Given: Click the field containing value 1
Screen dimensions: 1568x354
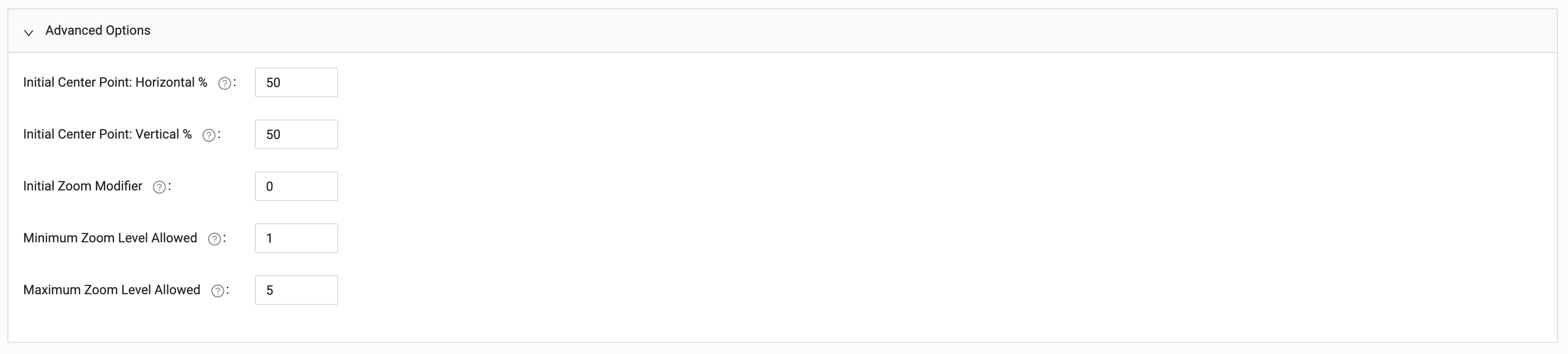Looking at the screenshot, I should (296, 238).
